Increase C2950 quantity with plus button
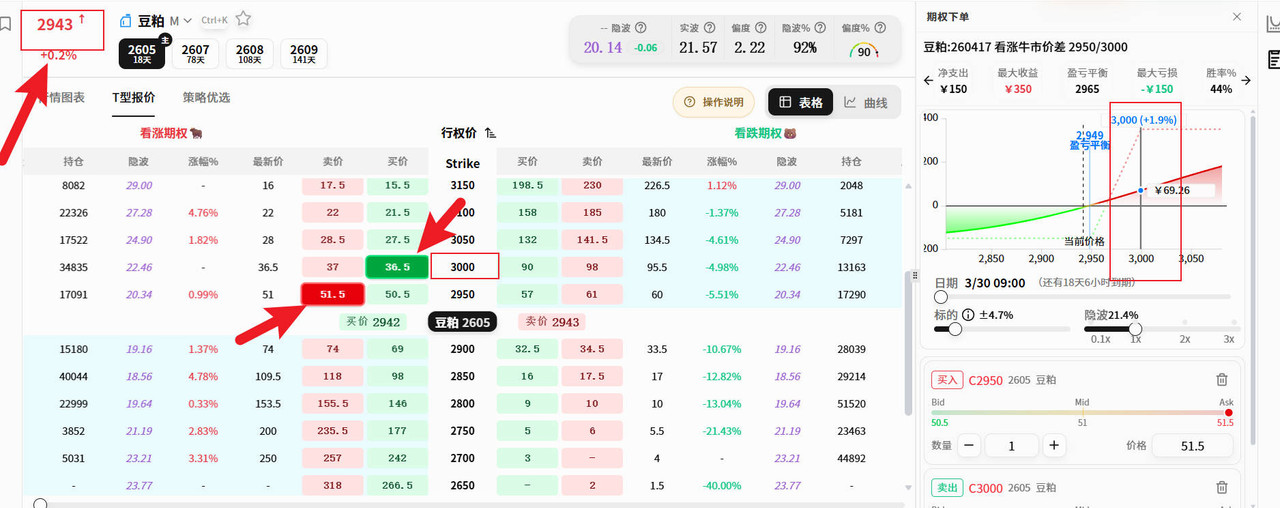Image resolution: width=1280 pixels, height=508 pixels. tap(1053, 446)
